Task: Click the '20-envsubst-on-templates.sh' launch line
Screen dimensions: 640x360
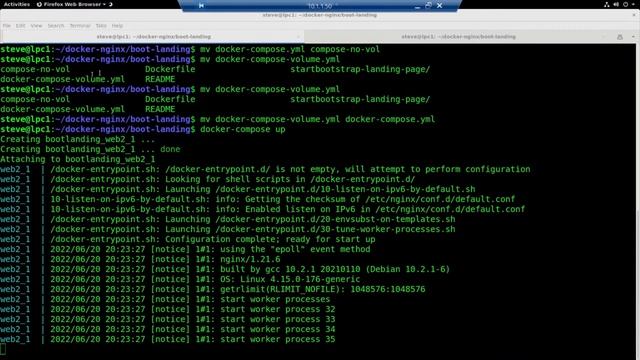Action: pos(253,219)
